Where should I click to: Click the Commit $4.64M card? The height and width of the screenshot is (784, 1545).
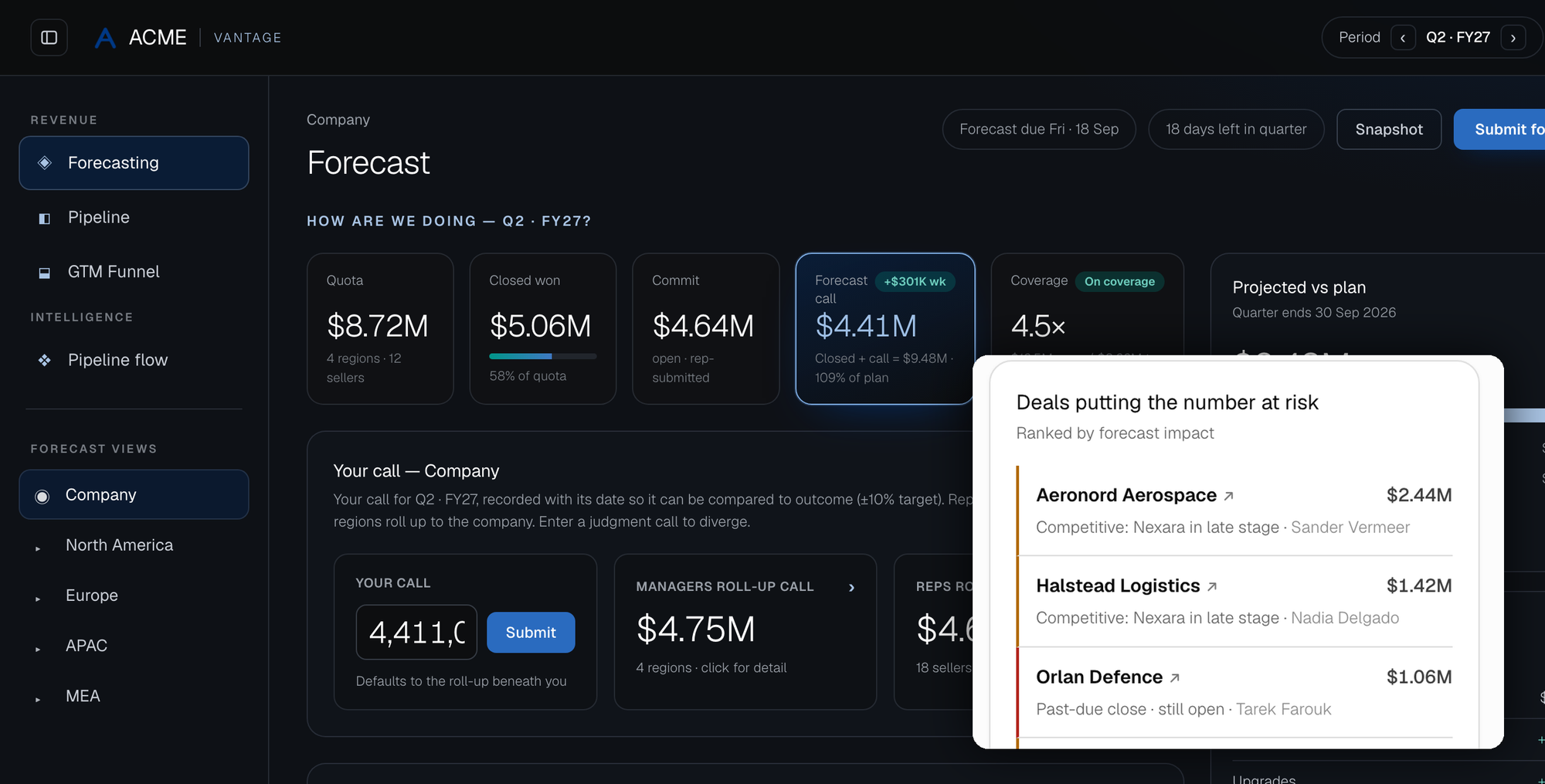[706, 328]
